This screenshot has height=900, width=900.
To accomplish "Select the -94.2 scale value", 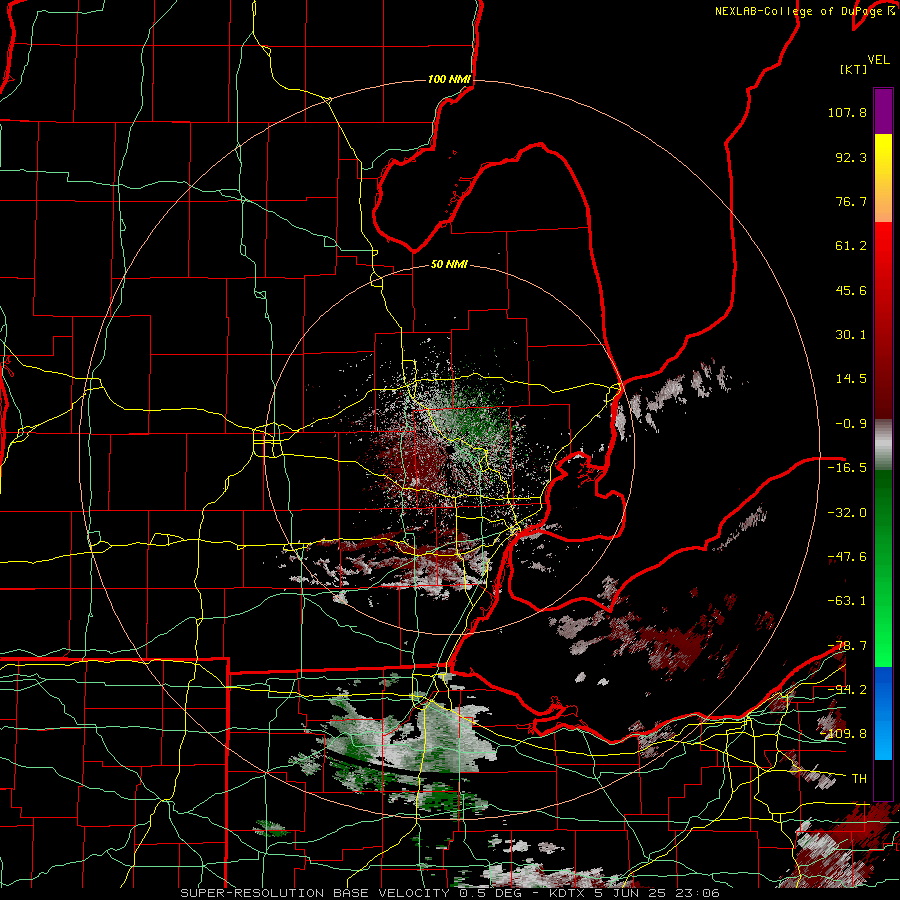I will pyautogui.click(x=847, y=689).
